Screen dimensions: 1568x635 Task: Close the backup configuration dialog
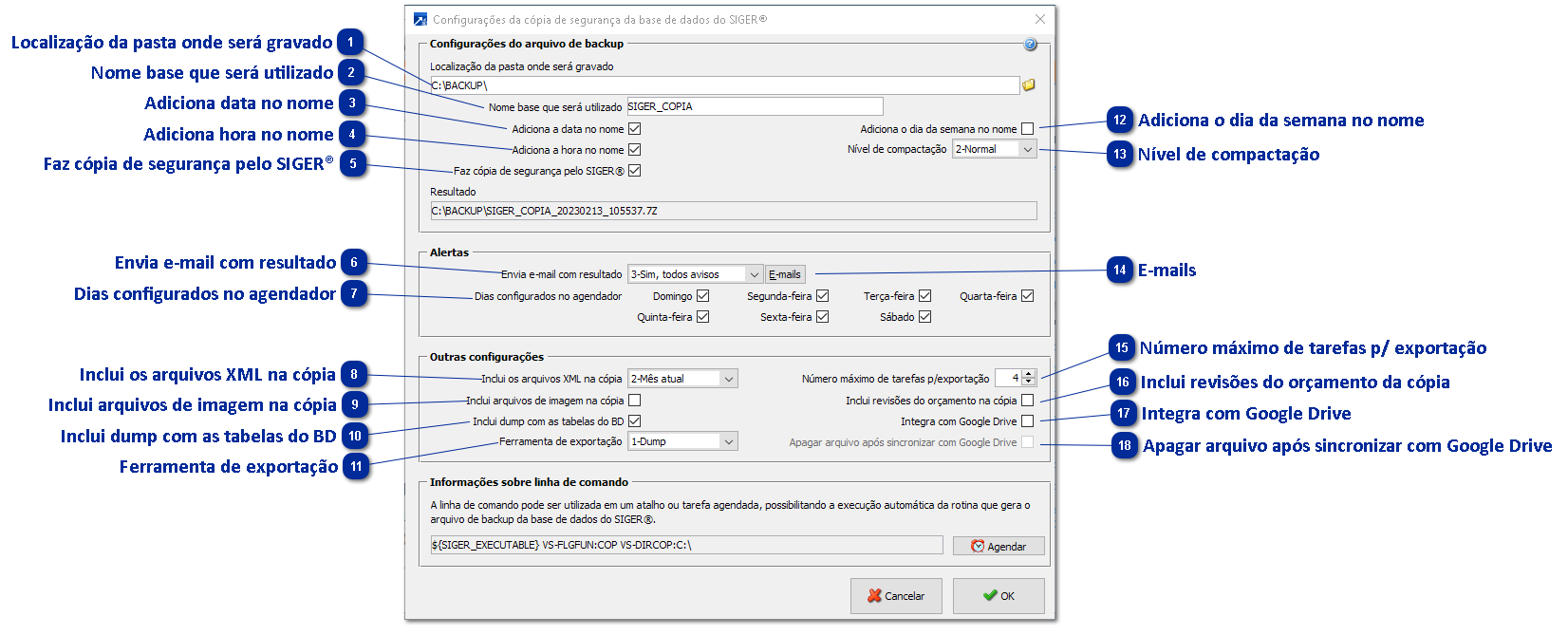pyautogui.click(x=1039, y=19)
